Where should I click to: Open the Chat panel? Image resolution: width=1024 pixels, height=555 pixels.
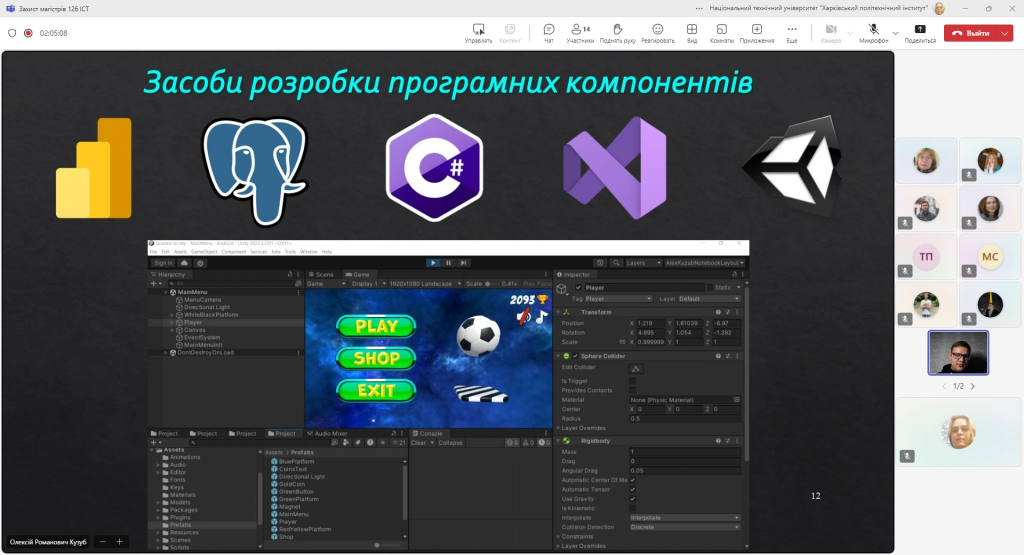pos(549,33)
